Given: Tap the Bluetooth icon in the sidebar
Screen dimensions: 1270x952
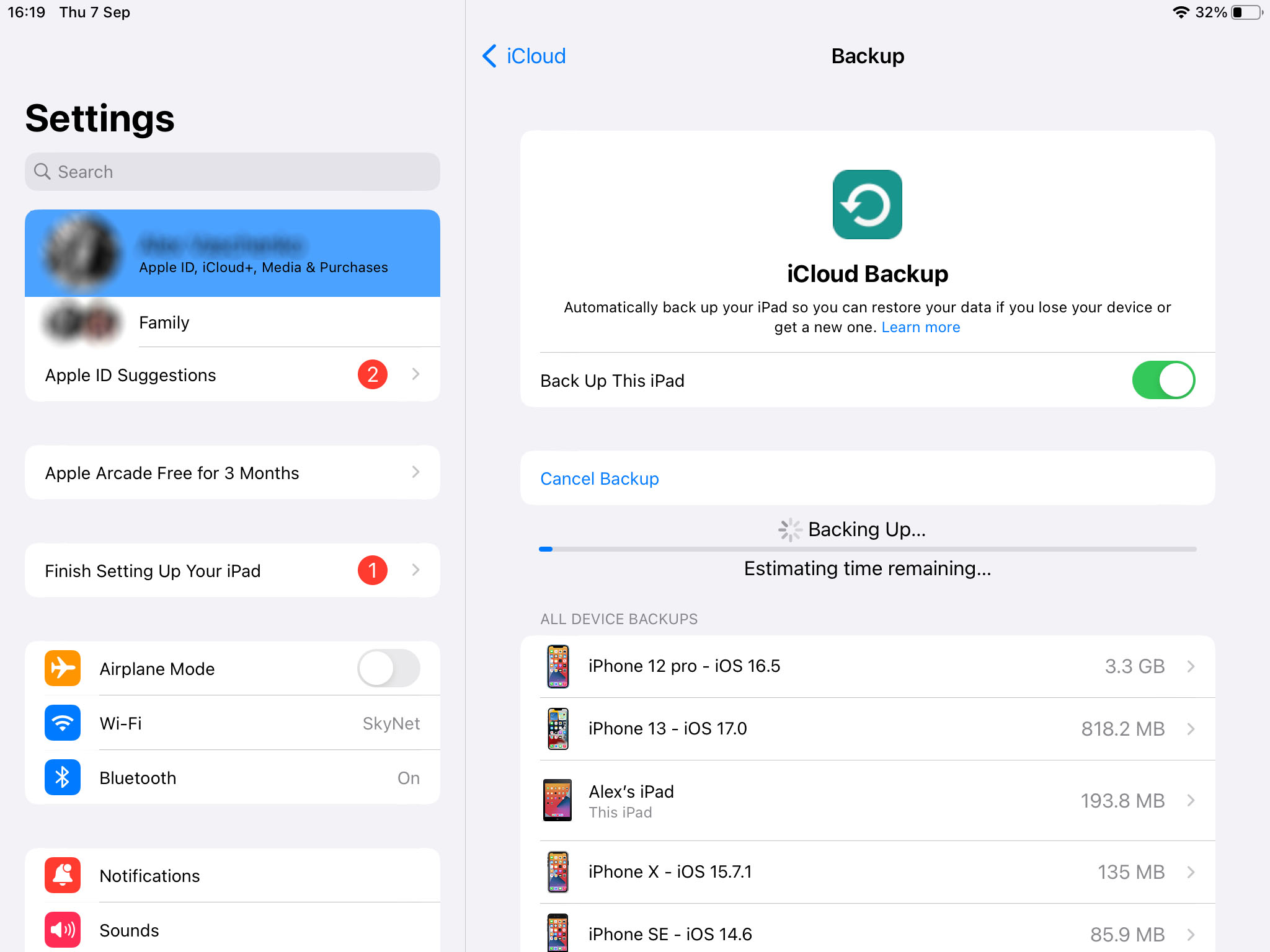Looking at the screenshot, I should point(63,777).
